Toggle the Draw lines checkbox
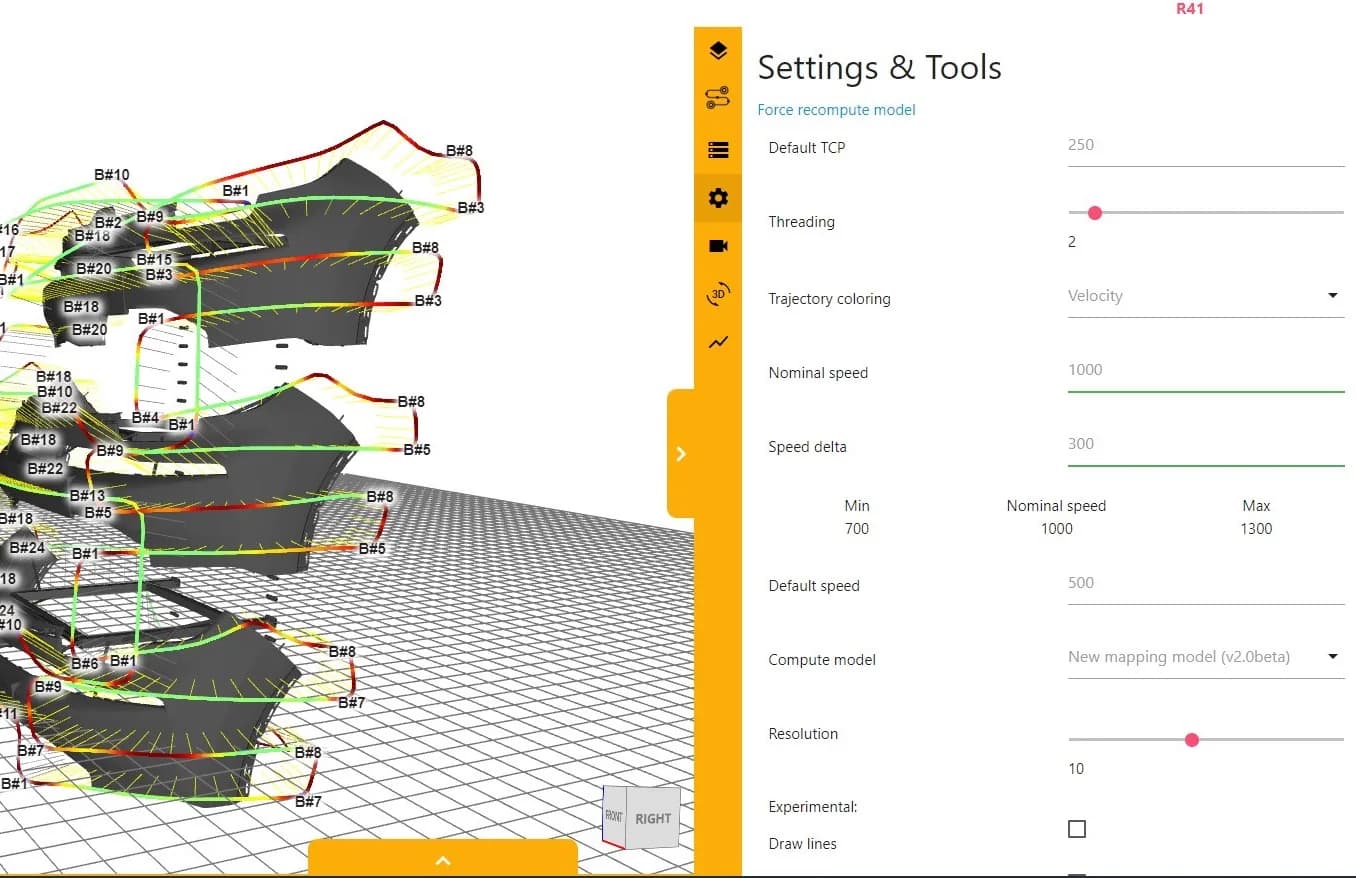Screen dimensions: 1356x878 click(x=1077, y=829)
